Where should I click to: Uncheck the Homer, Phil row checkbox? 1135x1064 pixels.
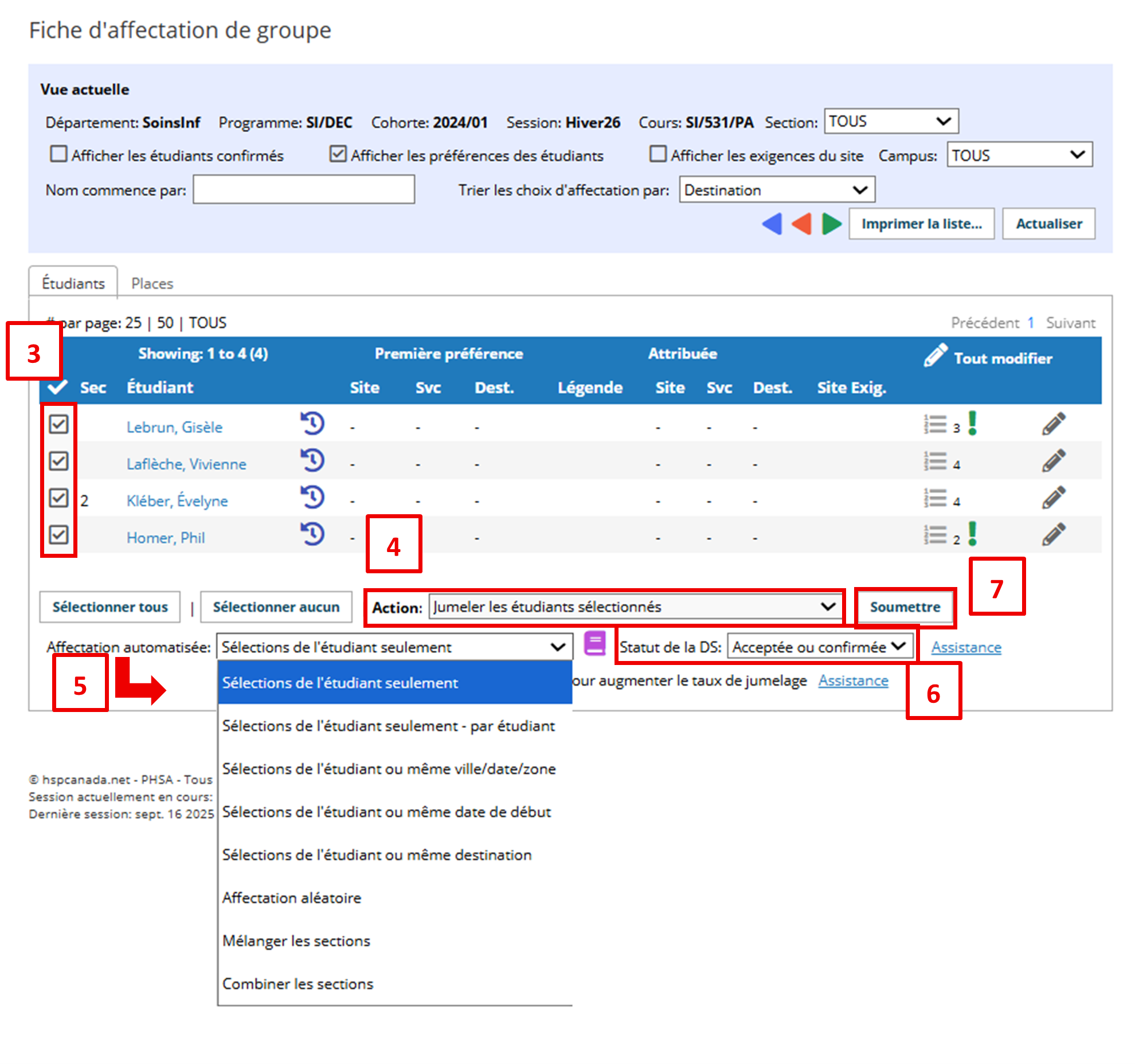pyautogui.click(x=58, y=535)
